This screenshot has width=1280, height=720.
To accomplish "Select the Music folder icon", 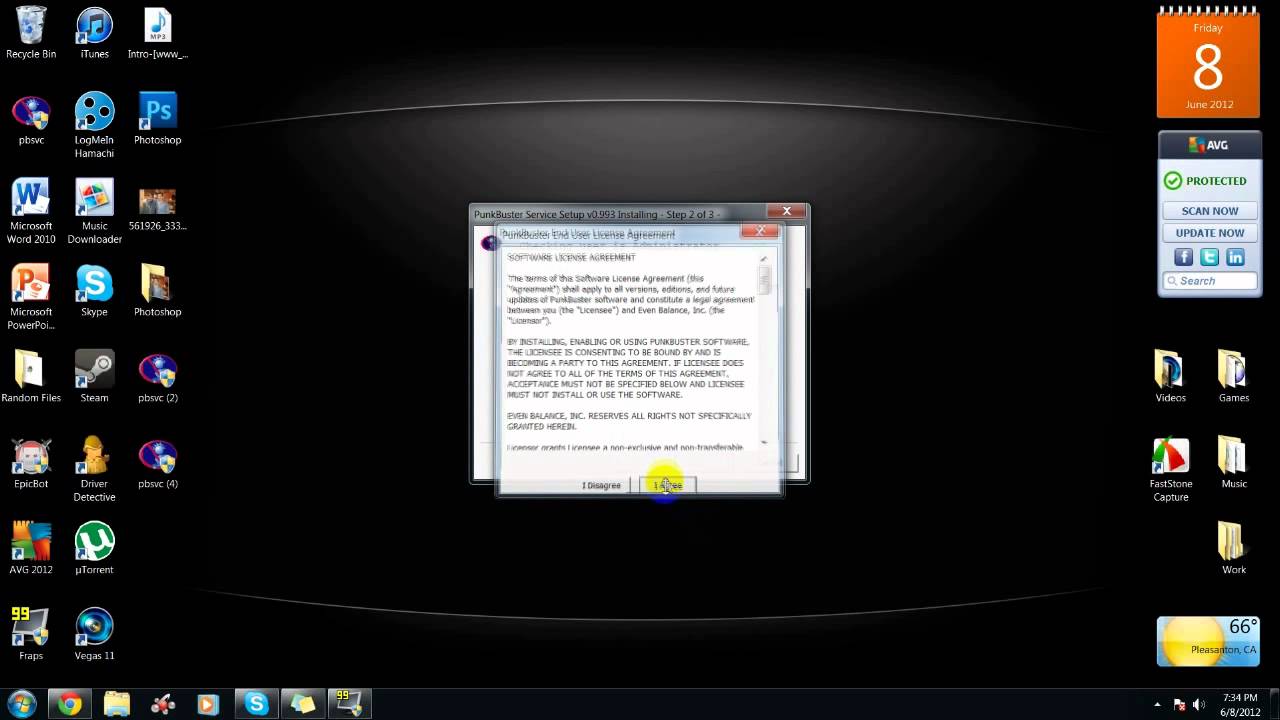I will 1233,463.
